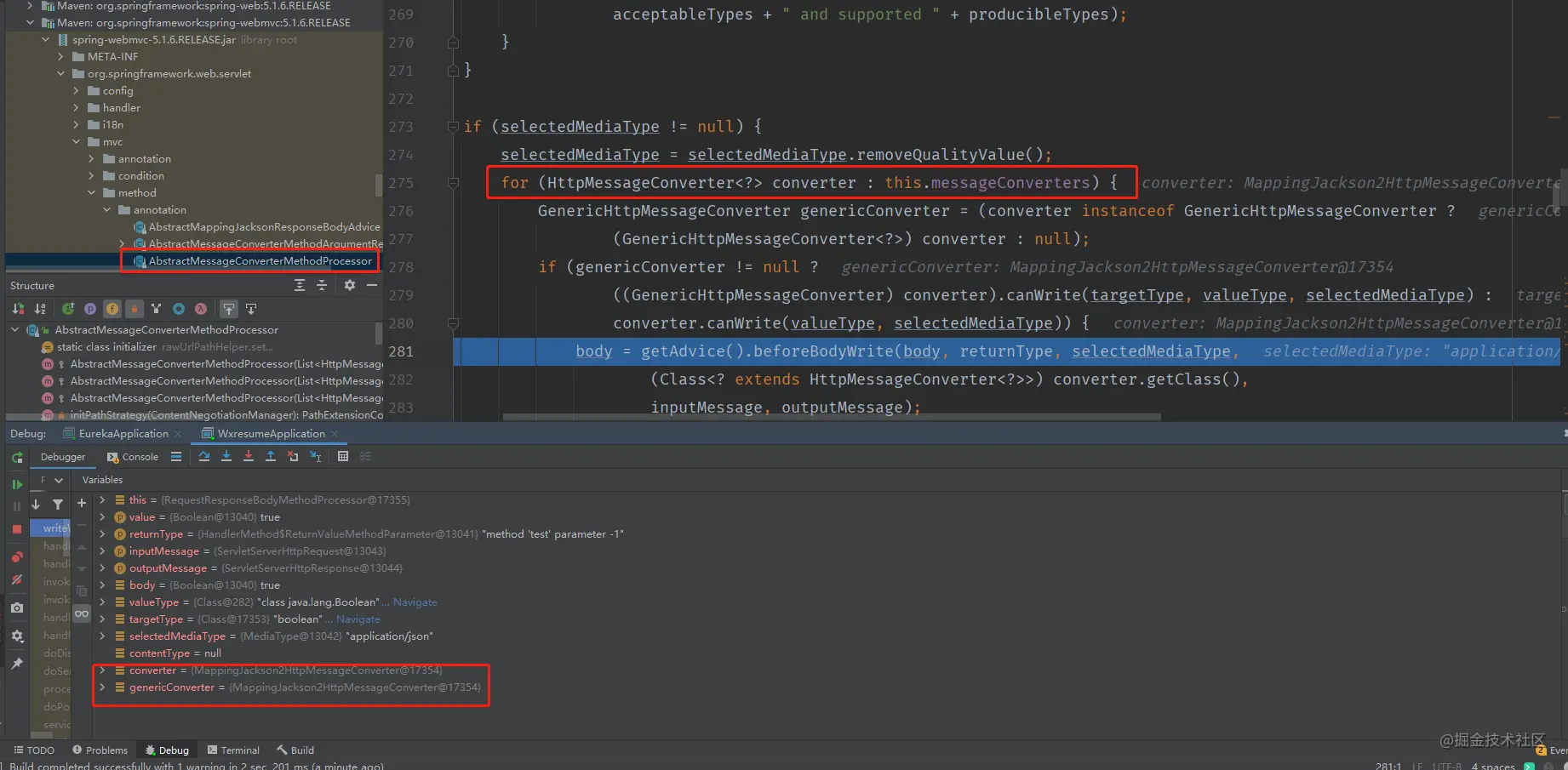The width and height of the screenshot is (1568, 770).
Task: Open Problems tool window
Action: (x=100, y=750)
